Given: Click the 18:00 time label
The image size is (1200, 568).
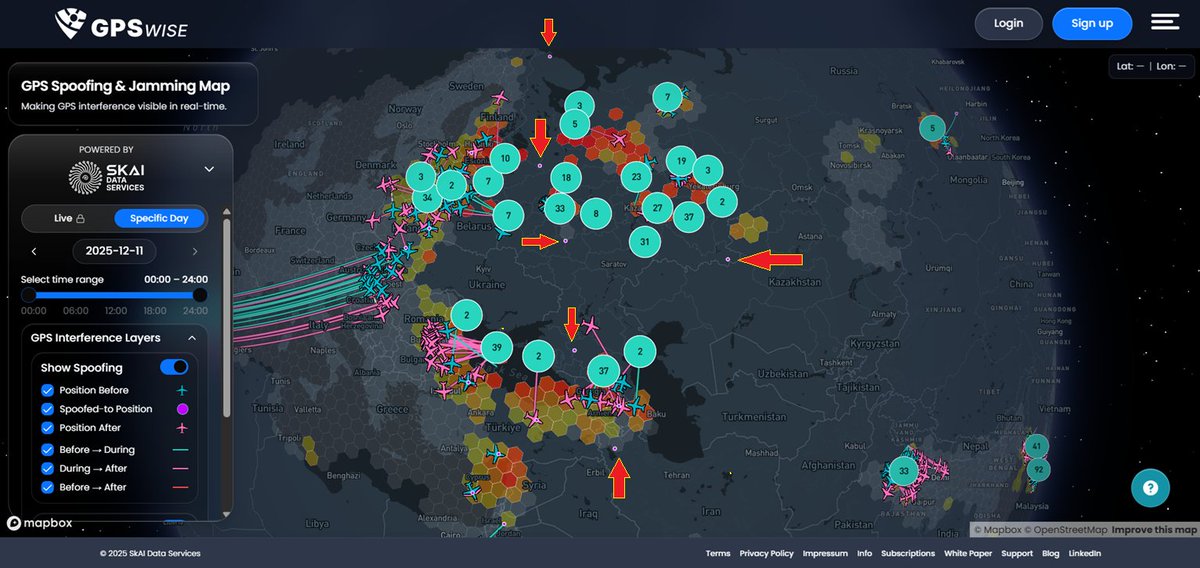Looking at the screenshot, I should [x=155, y=310].
